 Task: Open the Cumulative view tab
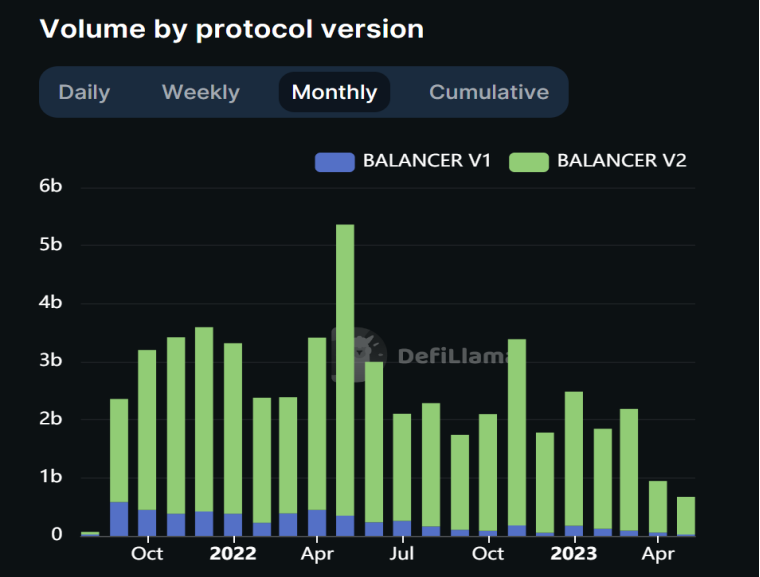point(489,92)
